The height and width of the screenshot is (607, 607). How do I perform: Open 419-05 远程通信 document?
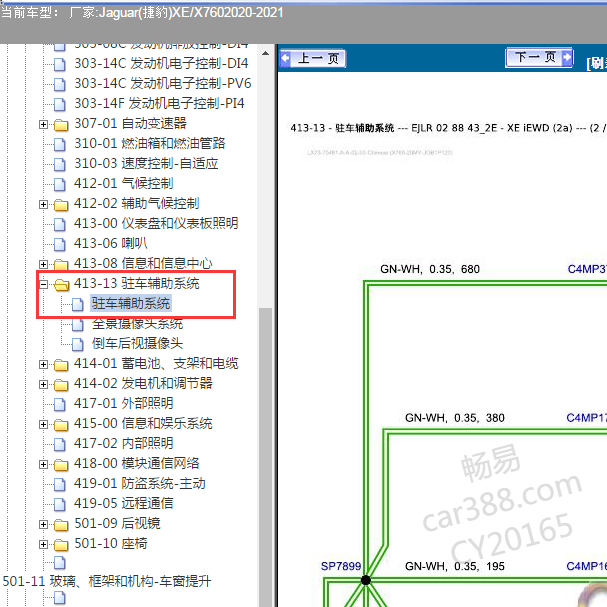pos(123,504)
